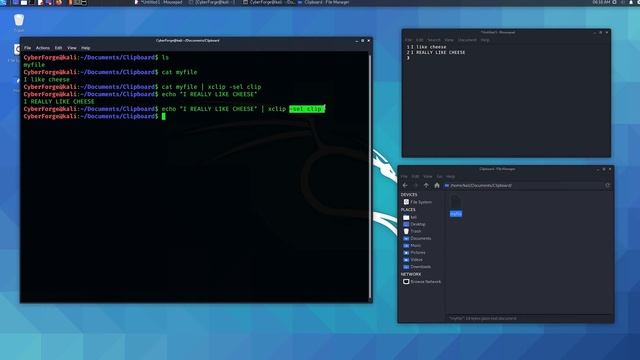Screen dimensions: 640x360
Task: Open the File Manager's Edit menu
Action: pyautogui.click(x=415, y=176)
